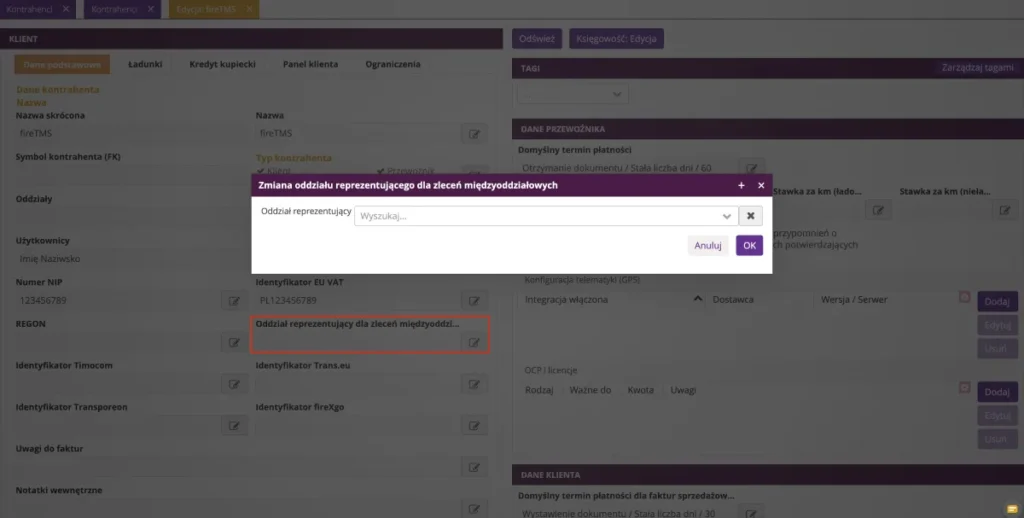Go to the Ograniczenia tab

(392, 65)
